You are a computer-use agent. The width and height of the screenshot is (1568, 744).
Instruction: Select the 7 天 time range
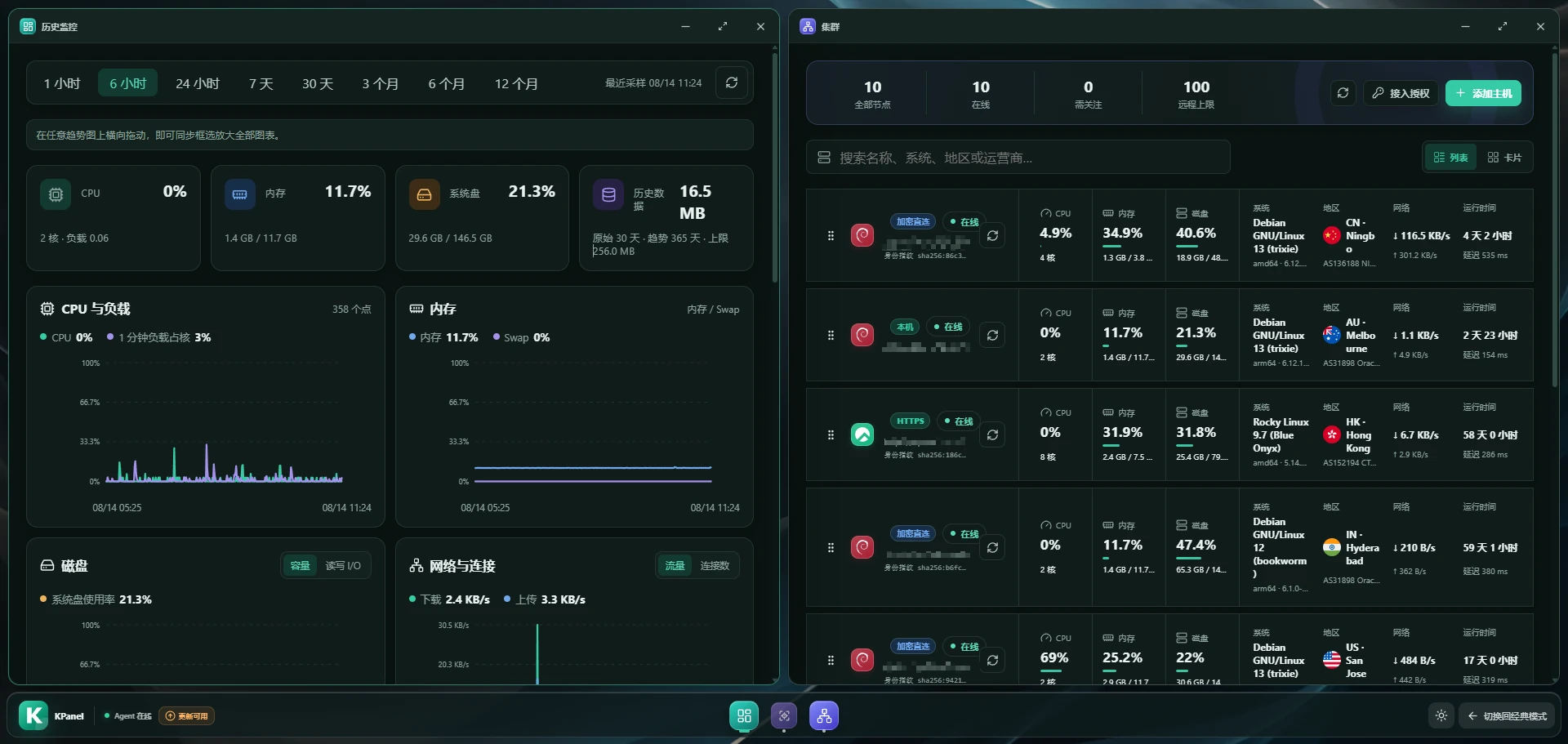click(x=261, y=83)
